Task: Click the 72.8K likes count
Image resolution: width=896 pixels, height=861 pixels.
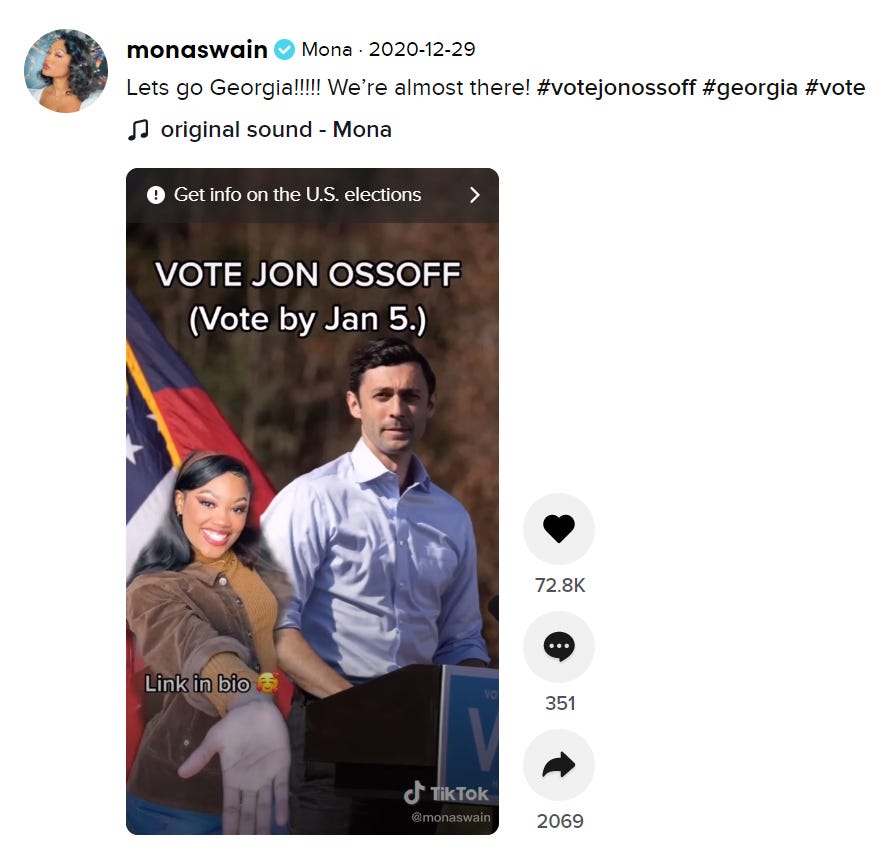Action: (560, 585)
